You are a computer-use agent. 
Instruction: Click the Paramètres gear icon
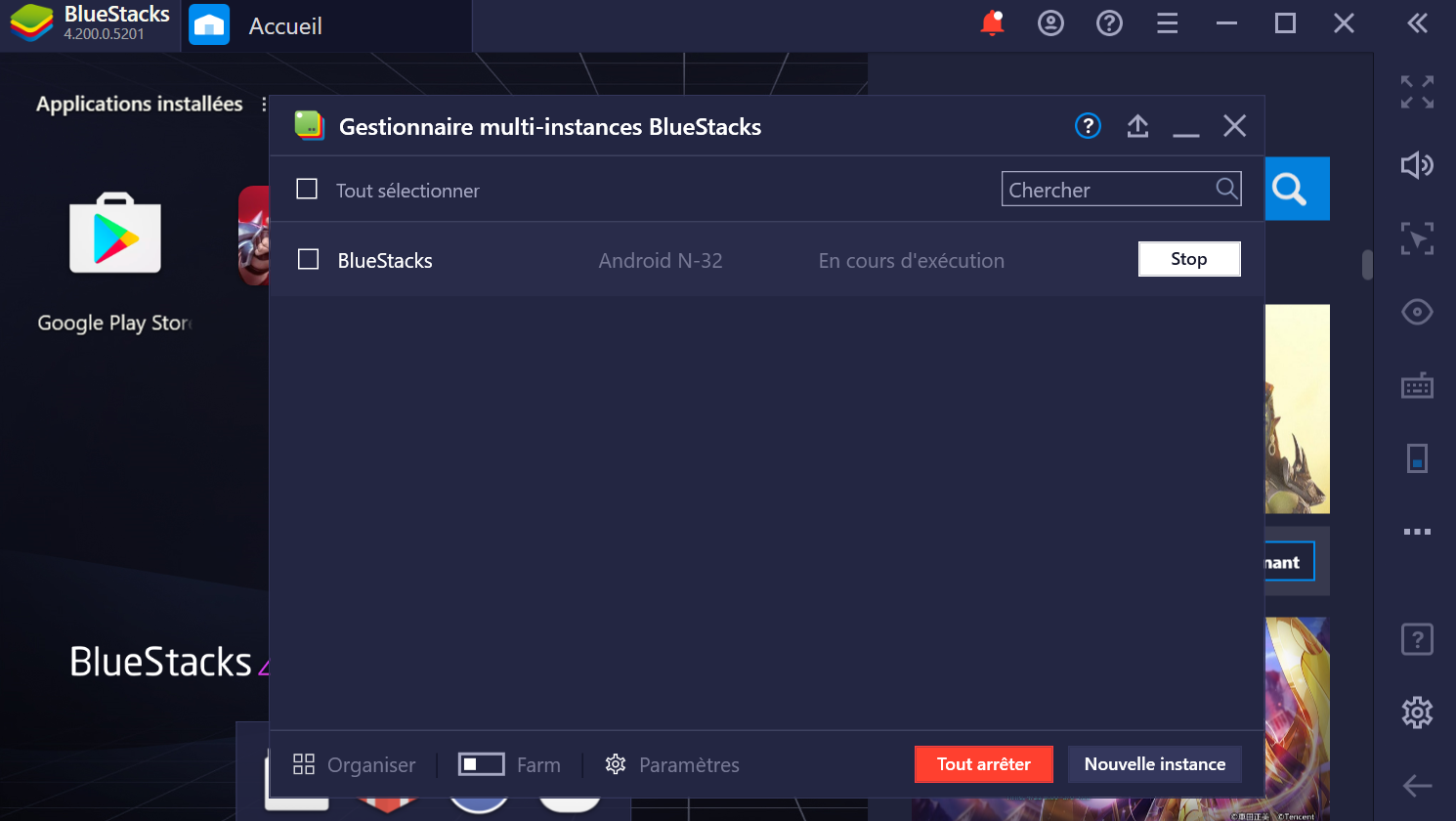click(x=616, y=764)
